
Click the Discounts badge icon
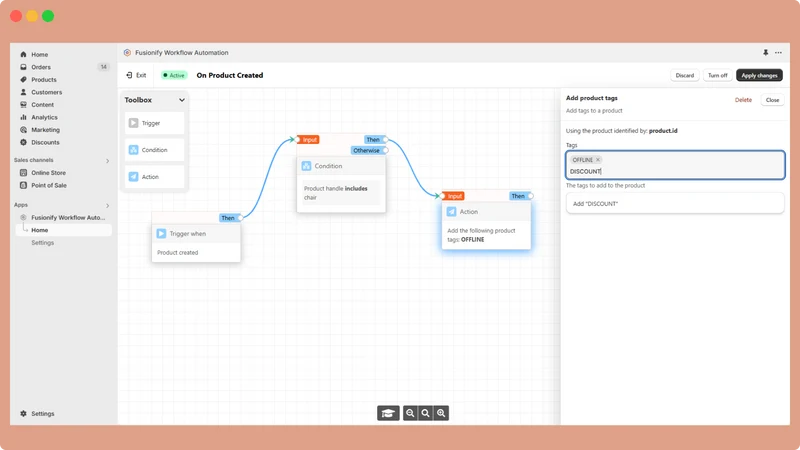coord(23,142)
